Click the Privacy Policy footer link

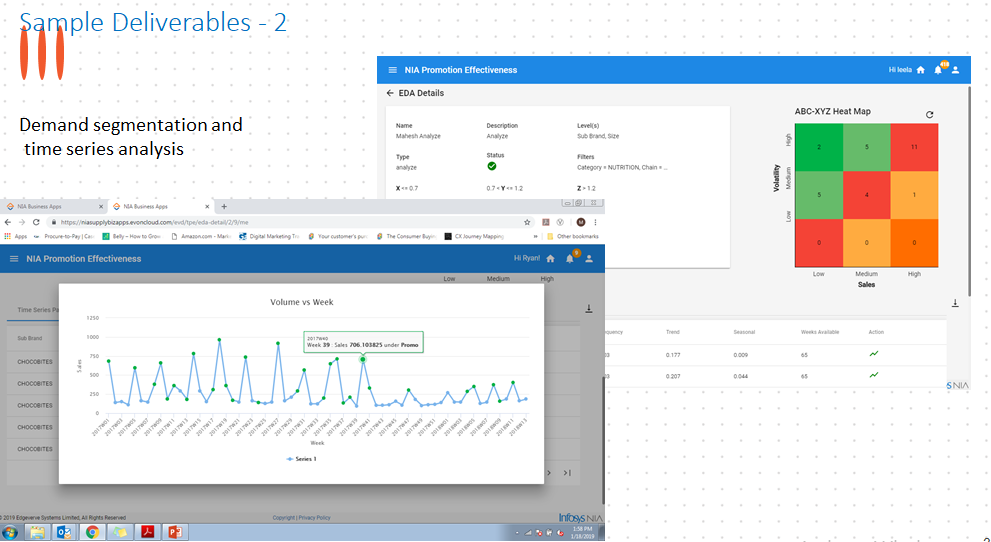[x=314, y=517]
